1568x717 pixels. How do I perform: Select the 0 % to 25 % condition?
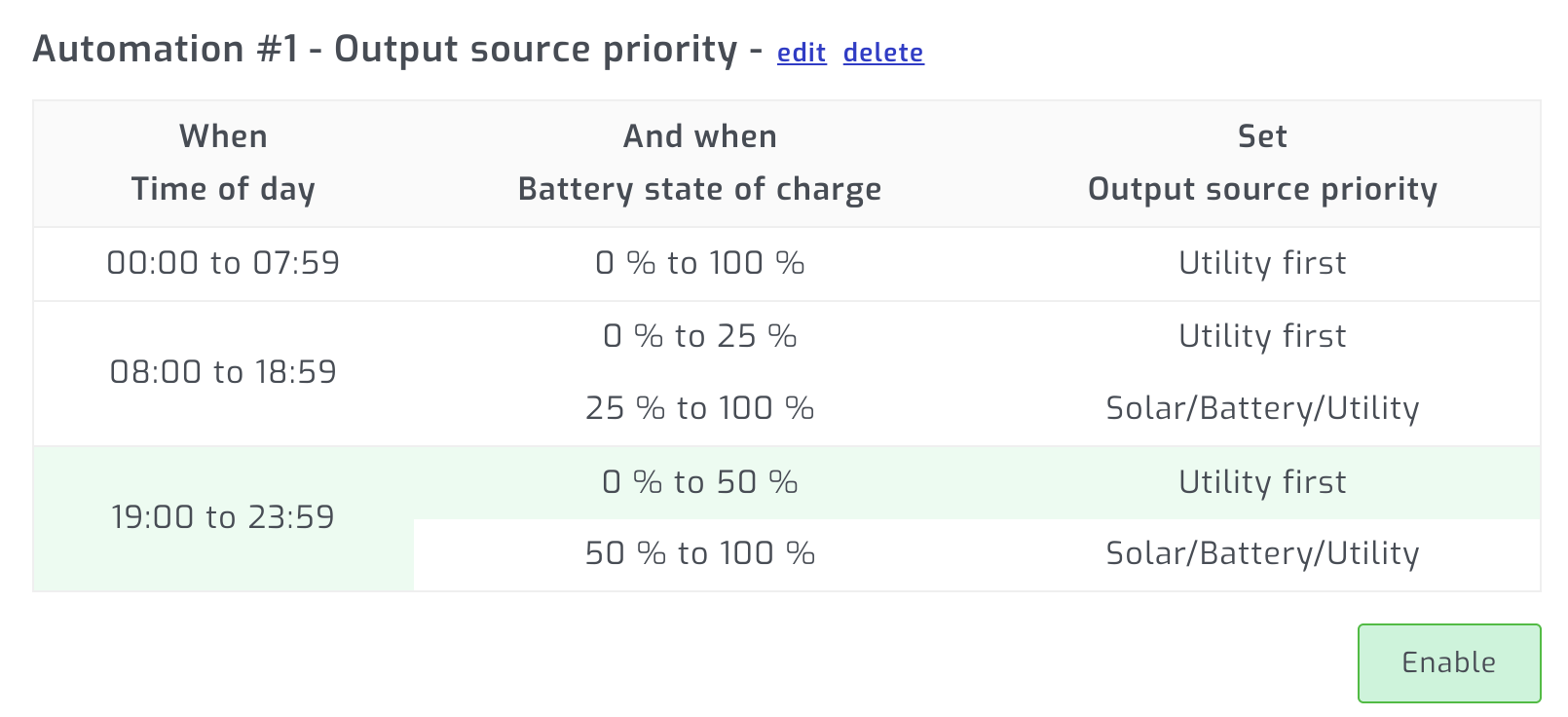click(x=699, y=336)
